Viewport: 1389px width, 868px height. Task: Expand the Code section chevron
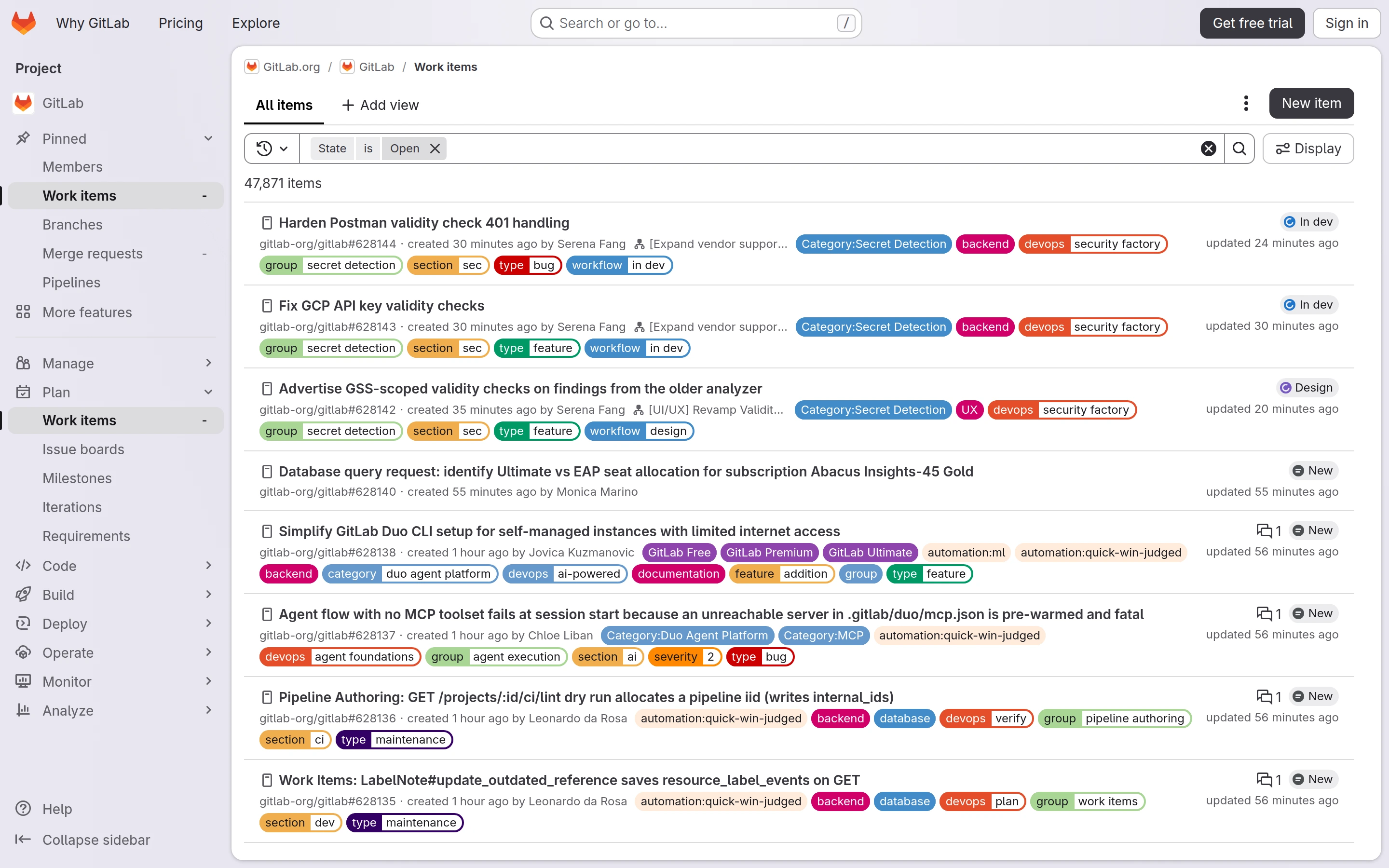pyautogui.click(x=208, y=566)
